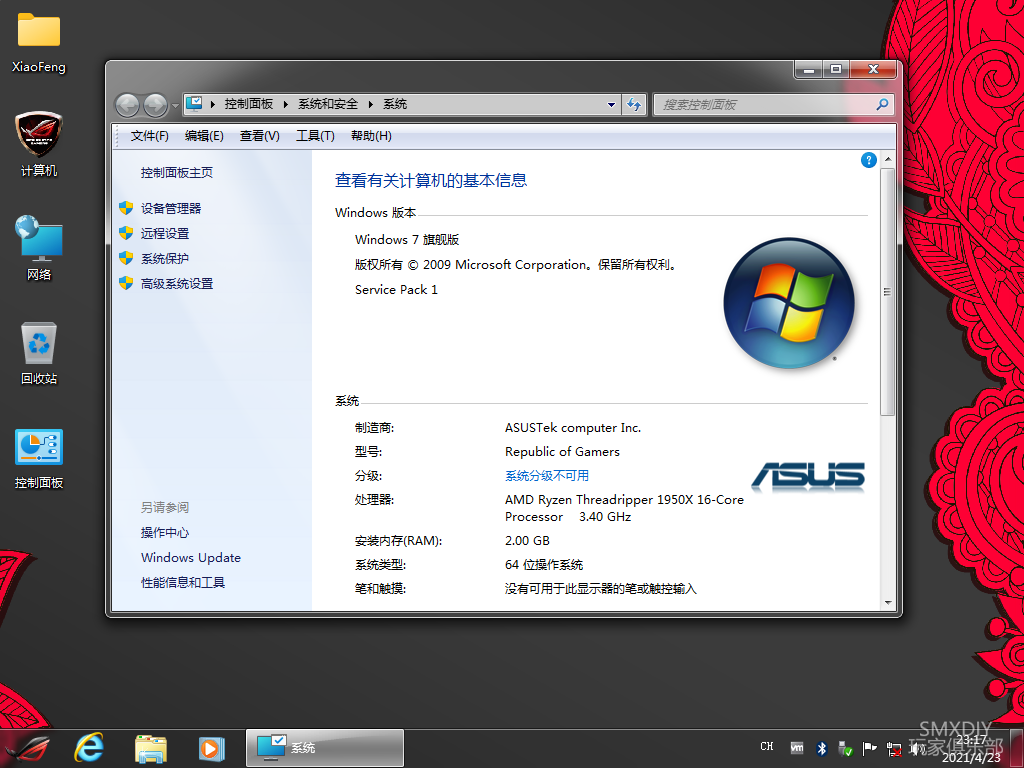Open the 文件(F) menu
Viewport: 1024px width, 768px height.
point(150,136)
